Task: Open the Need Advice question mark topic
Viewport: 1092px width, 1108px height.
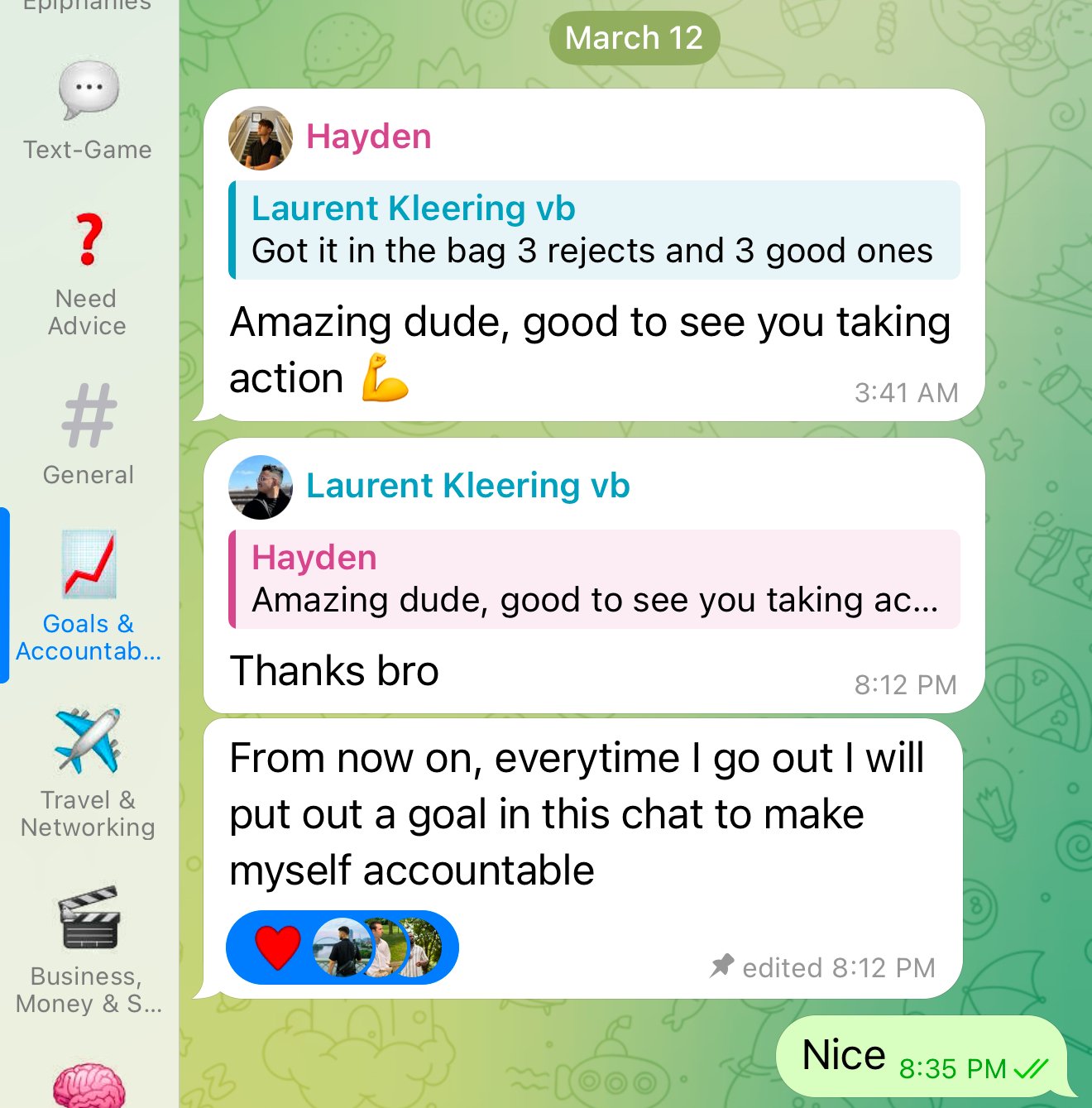Action: click(x=89, y=240)
